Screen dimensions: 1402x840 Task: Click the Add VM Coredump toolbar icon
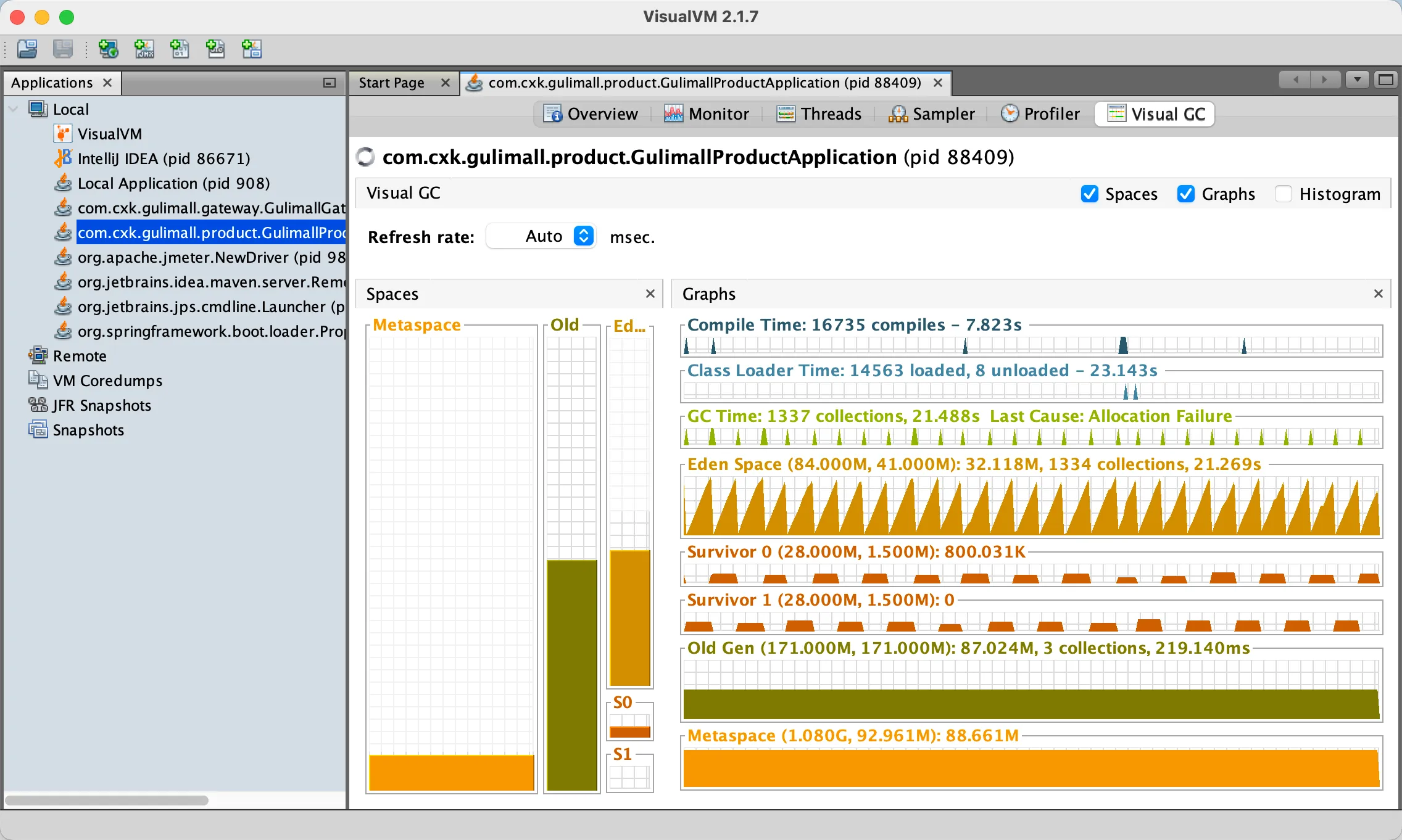coord(180,49)
